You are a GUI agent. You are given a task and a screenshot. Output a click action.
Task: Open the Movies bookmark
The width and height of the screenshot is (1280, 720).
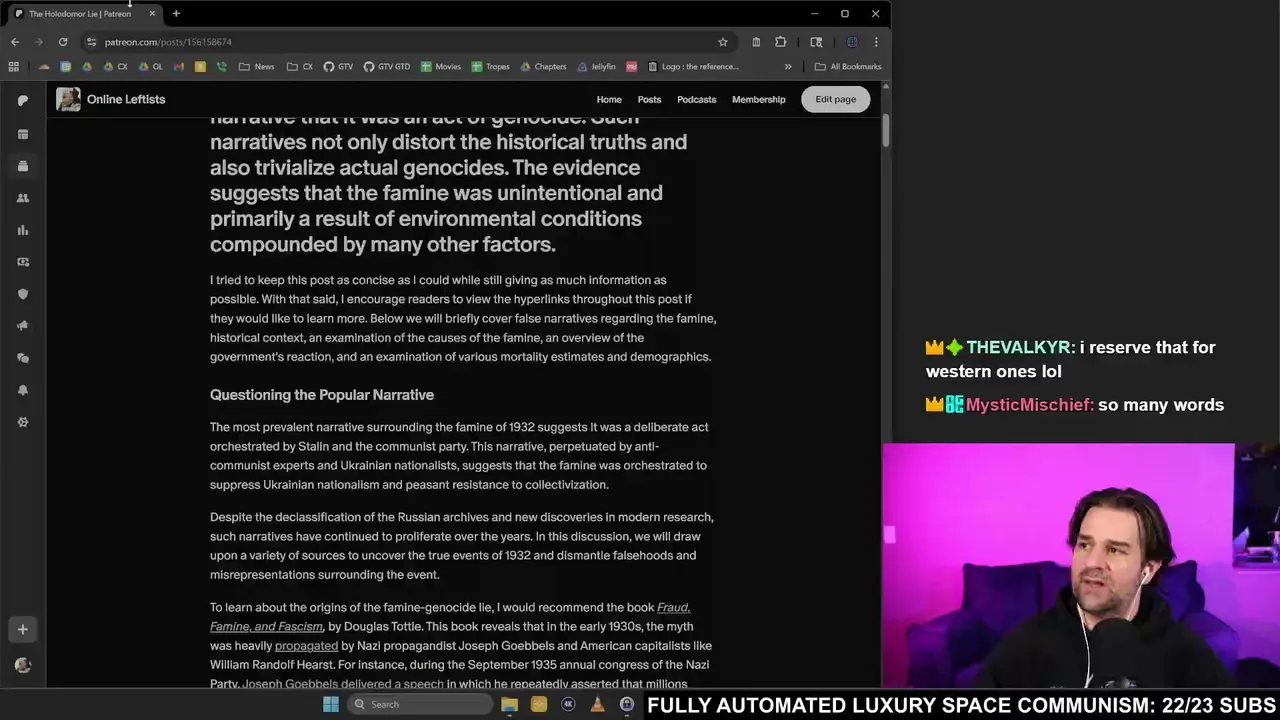point(441,67)
